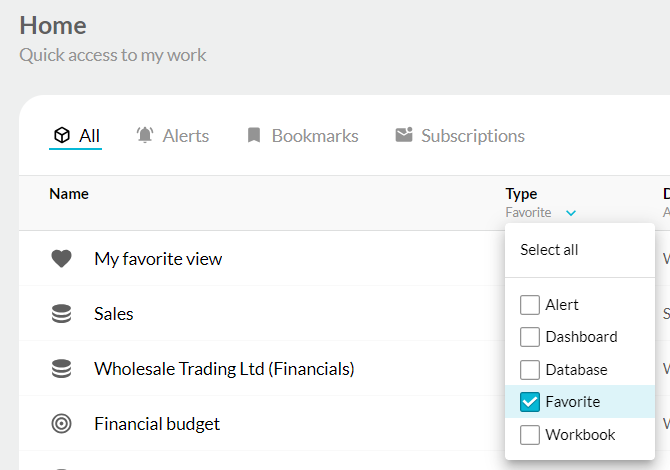Check the Alert type checkbox

[530, 305]
